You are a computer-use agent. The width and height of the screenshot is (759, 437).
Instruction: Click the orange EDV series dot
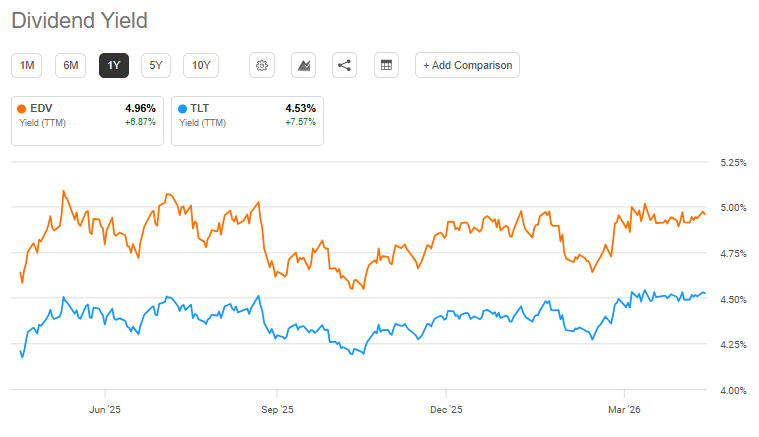(x=22, y=108)
